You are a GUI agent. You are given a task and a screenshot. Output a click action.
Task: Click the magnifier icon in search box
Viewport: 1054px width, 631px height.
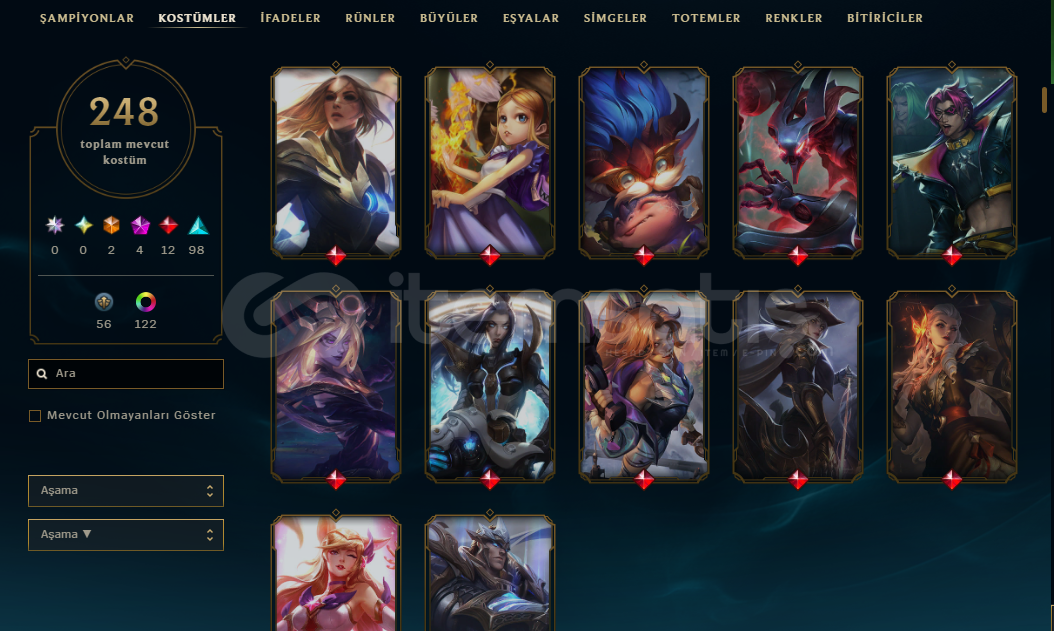coord(42,374)
